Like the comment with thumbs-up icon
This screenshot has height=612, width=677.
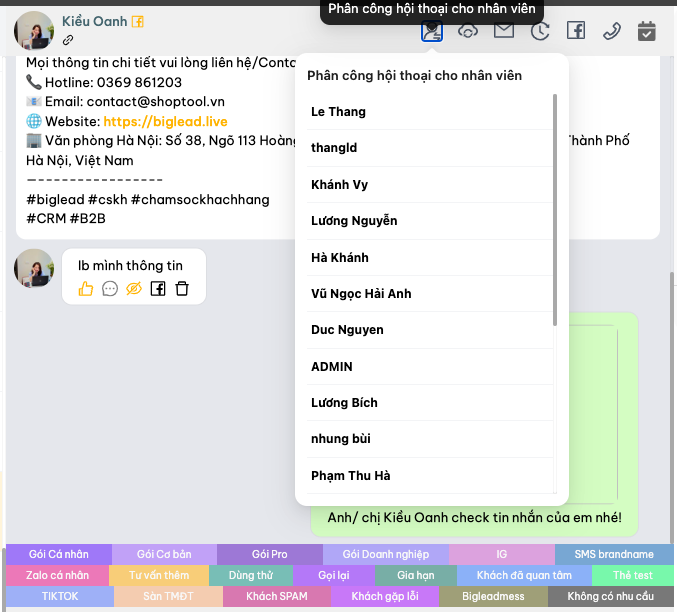pos(86,288)
